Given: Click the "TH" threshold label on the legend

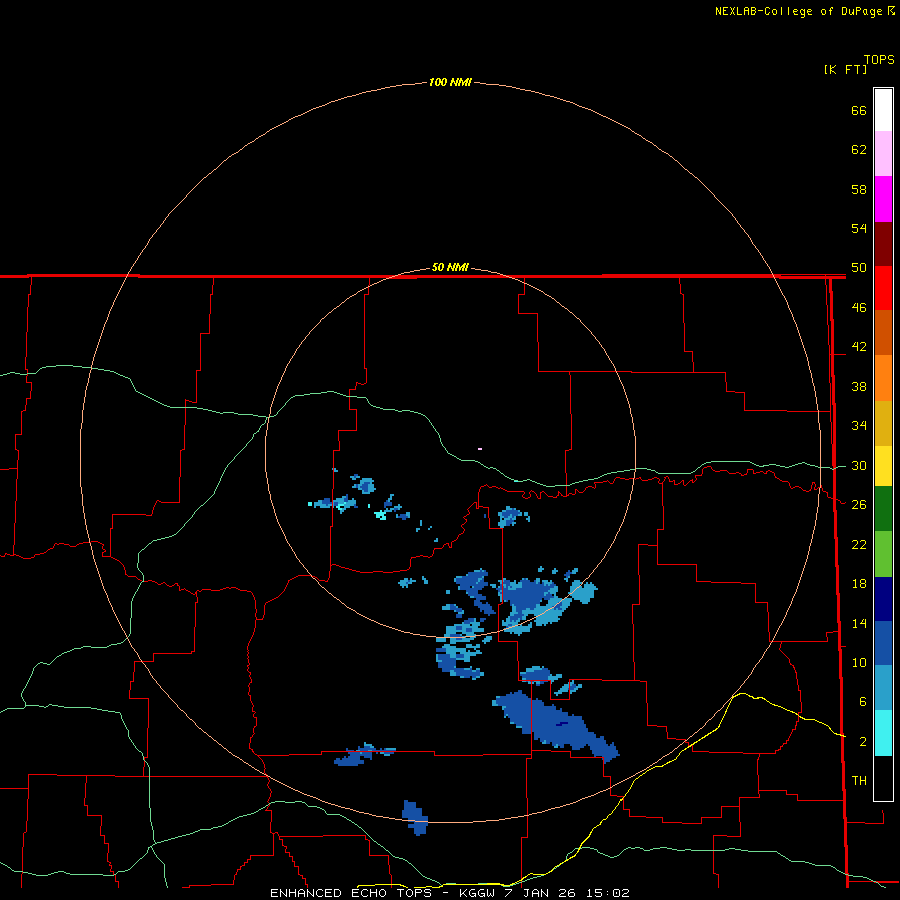Looking at the screenshot, I should click(859, 781).
